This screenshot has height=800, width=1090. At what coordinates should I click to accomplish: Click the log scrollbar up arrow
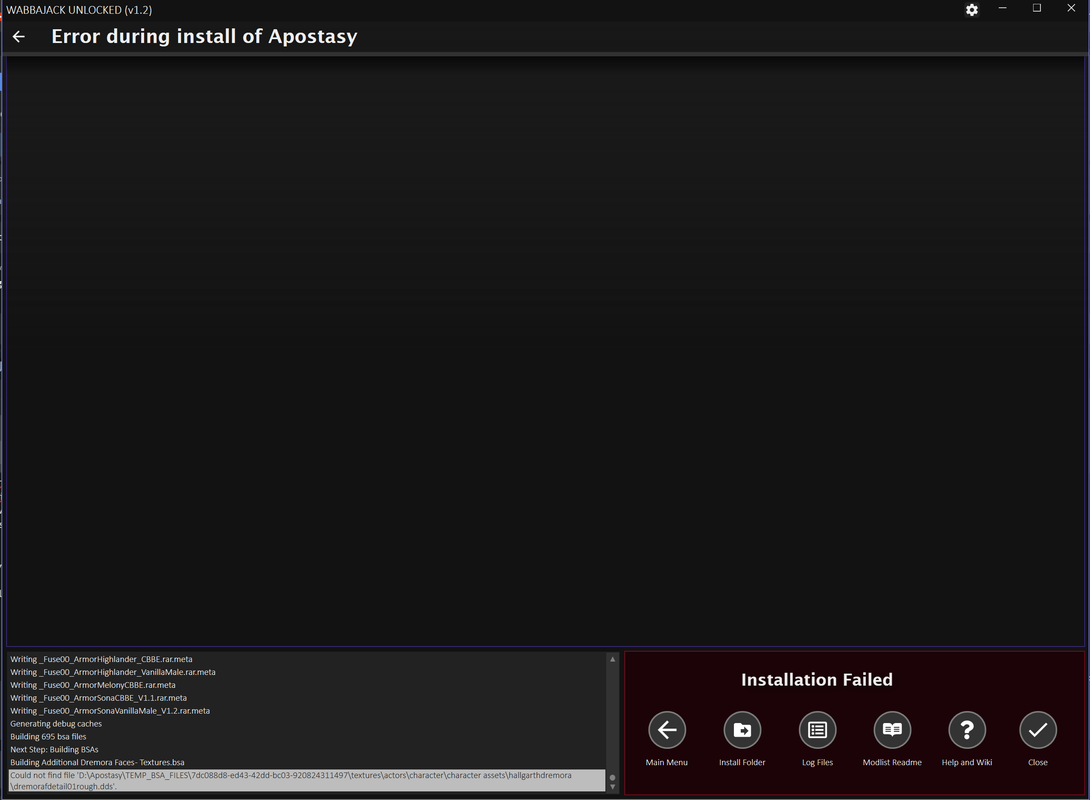pyautogui.click(x=612, y=659)
